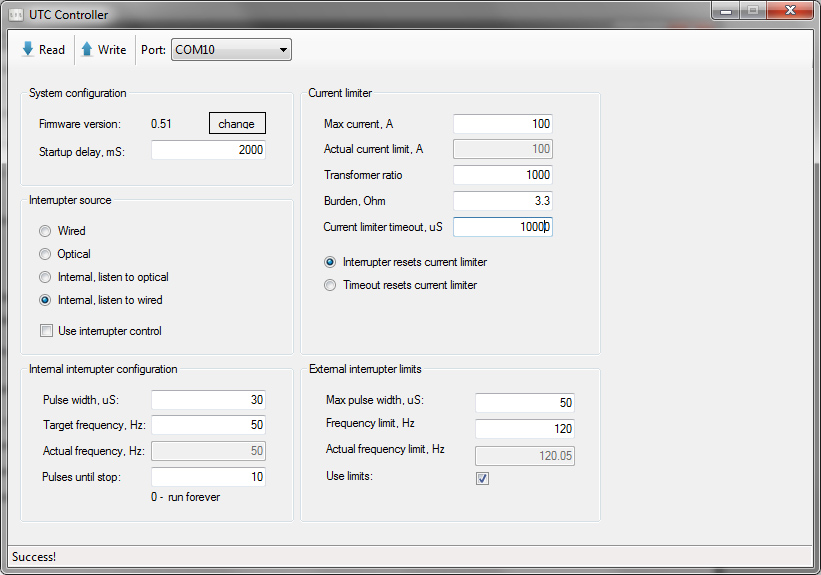Select Timeout resets current limiter

coord(330,285)
